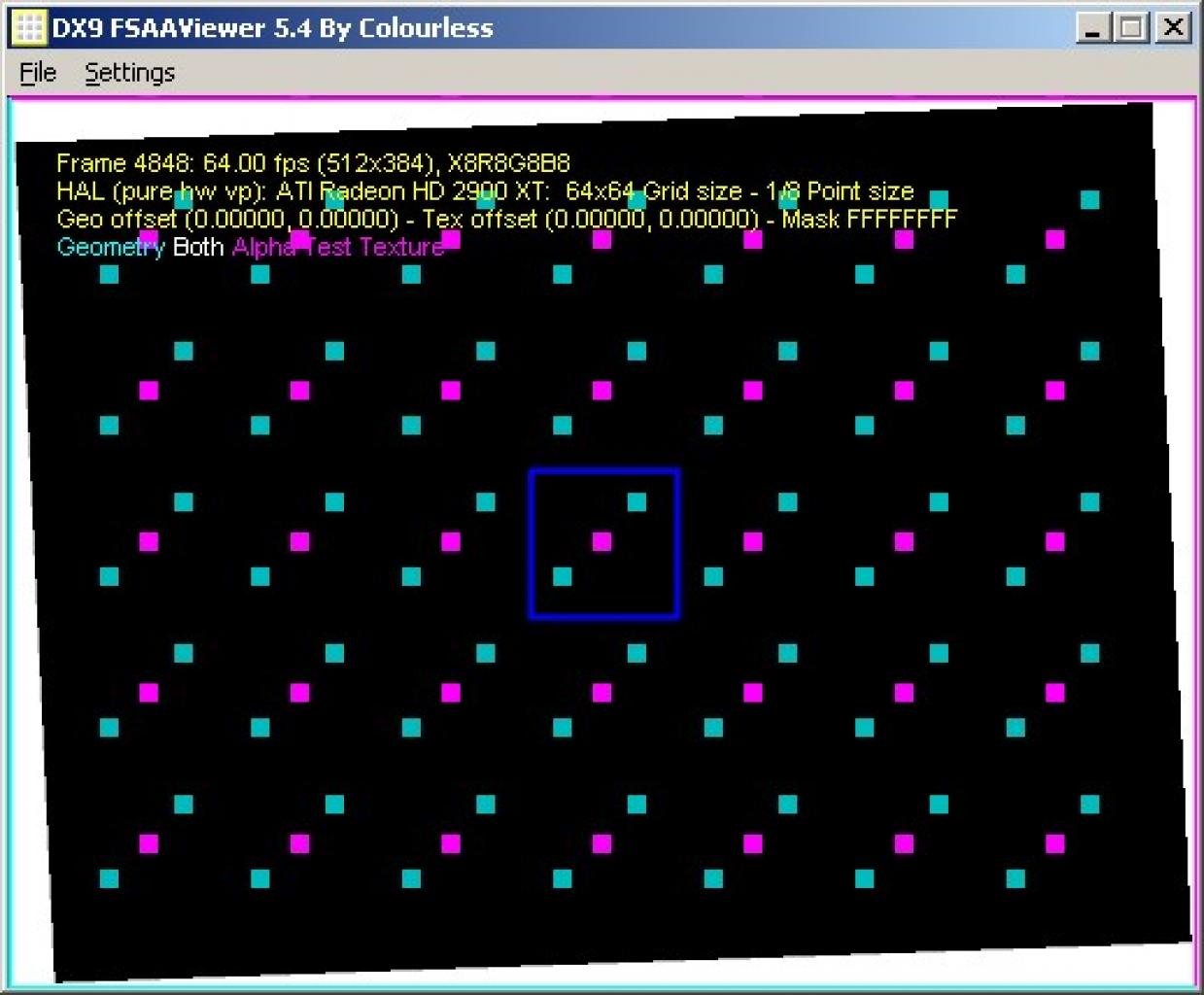
Task: Click cyan dot overlapping the Point size text
Action: point(788,200)
